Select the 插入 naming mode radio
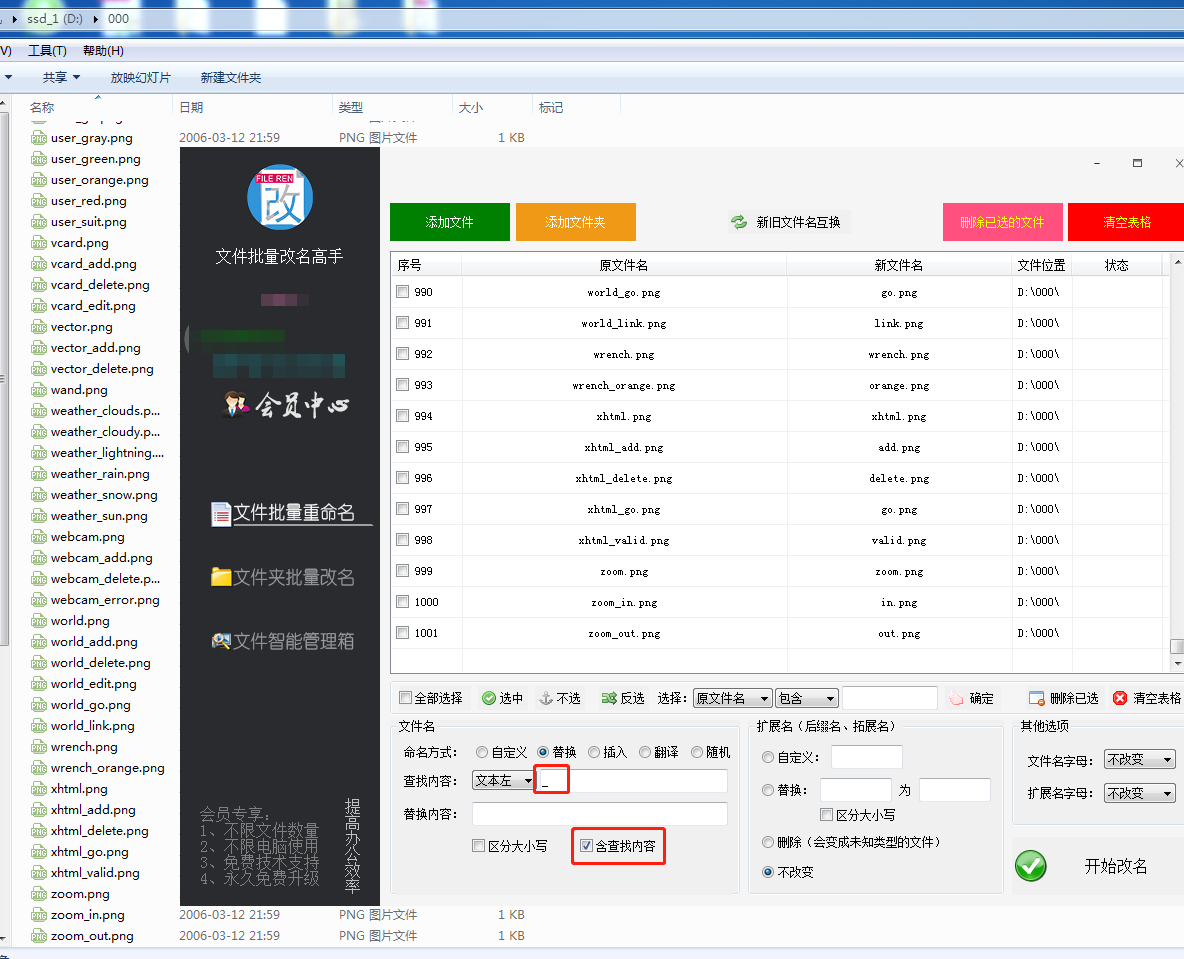 [x=594, y=752]
